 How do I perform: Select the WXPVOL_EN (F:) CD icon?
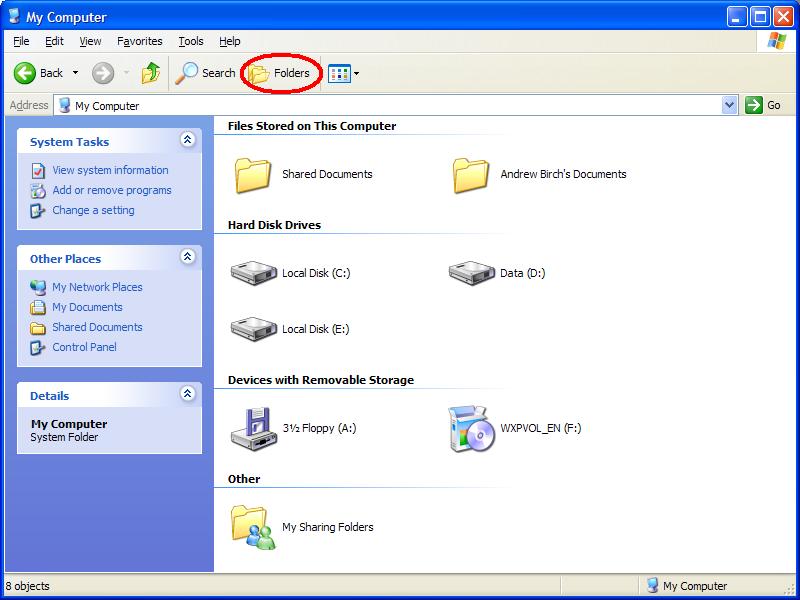click(471, 429)
